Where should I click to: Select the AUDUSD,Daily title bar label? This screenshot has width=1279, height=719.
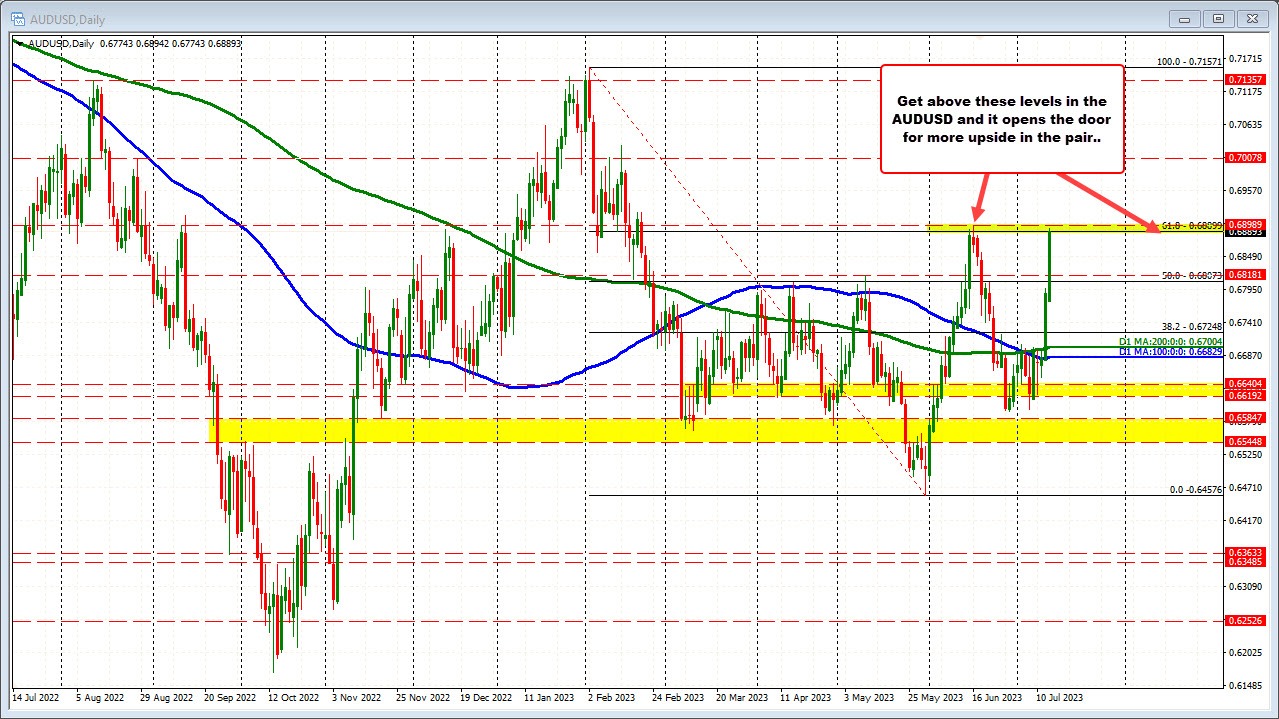[x=65, y=19]
